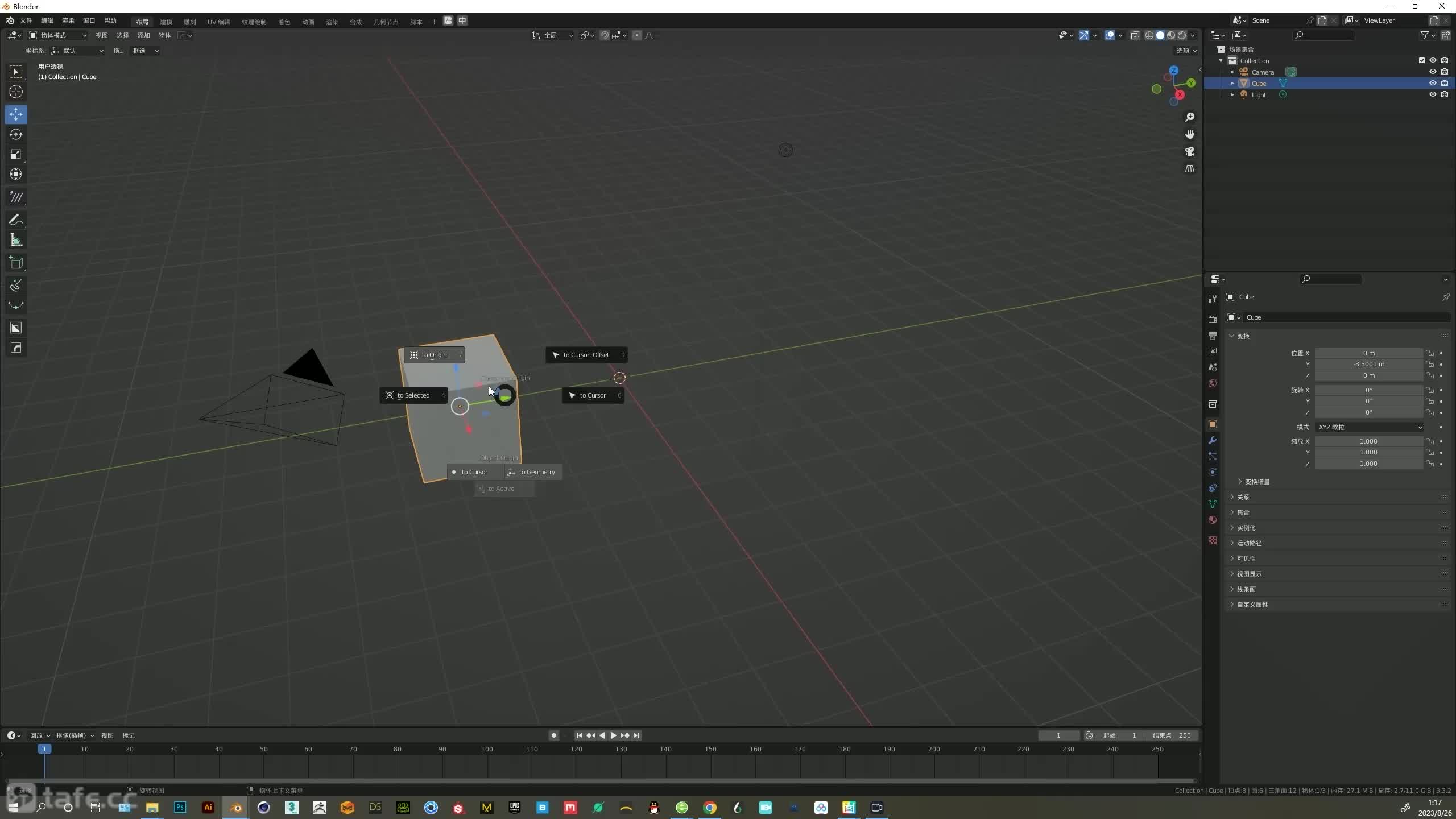1456x819 pixels.
Task: Open the World properties tab
Action: pyautogui.click(x=1213, y=383)
